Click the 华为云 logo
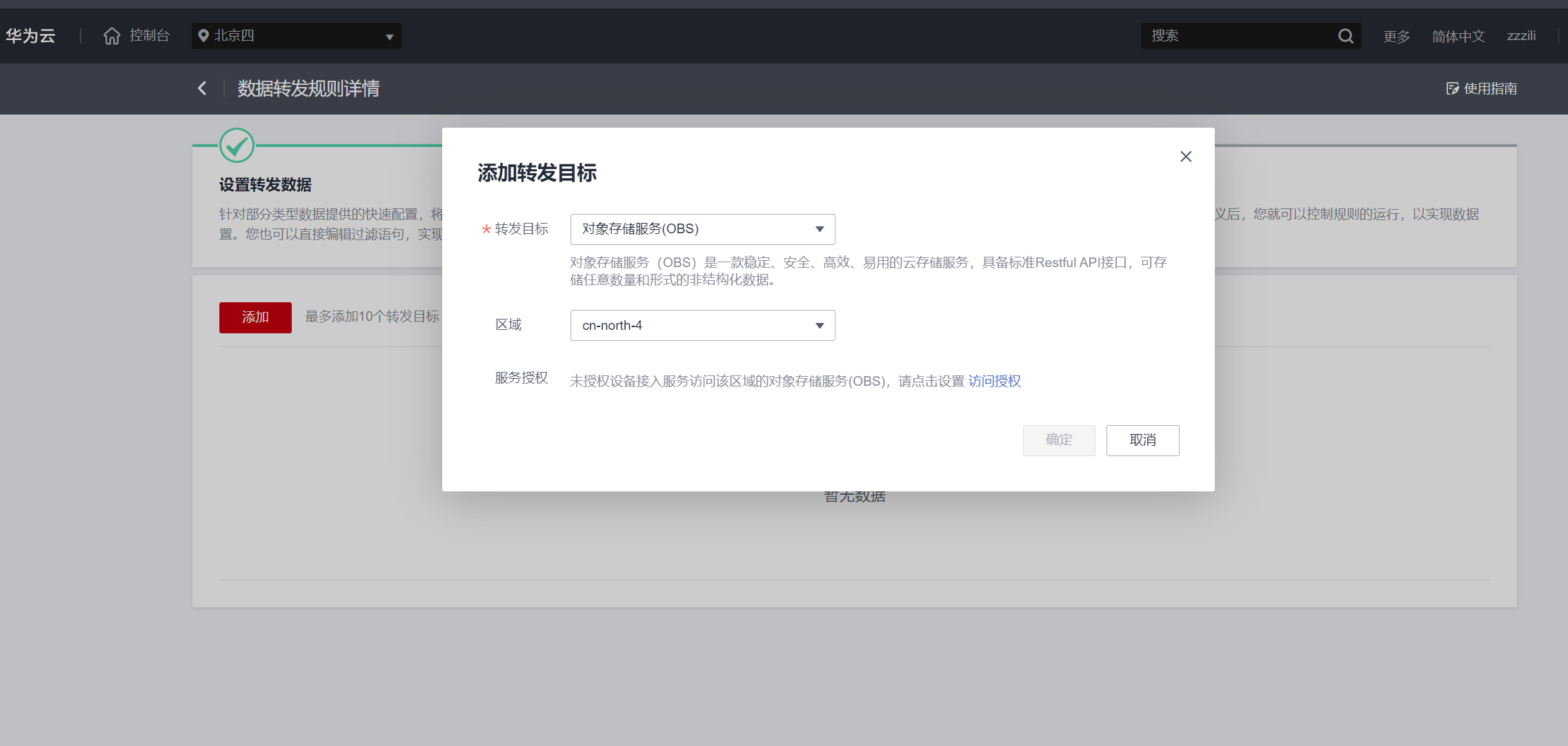1568x746 pixels. point(30,36)
